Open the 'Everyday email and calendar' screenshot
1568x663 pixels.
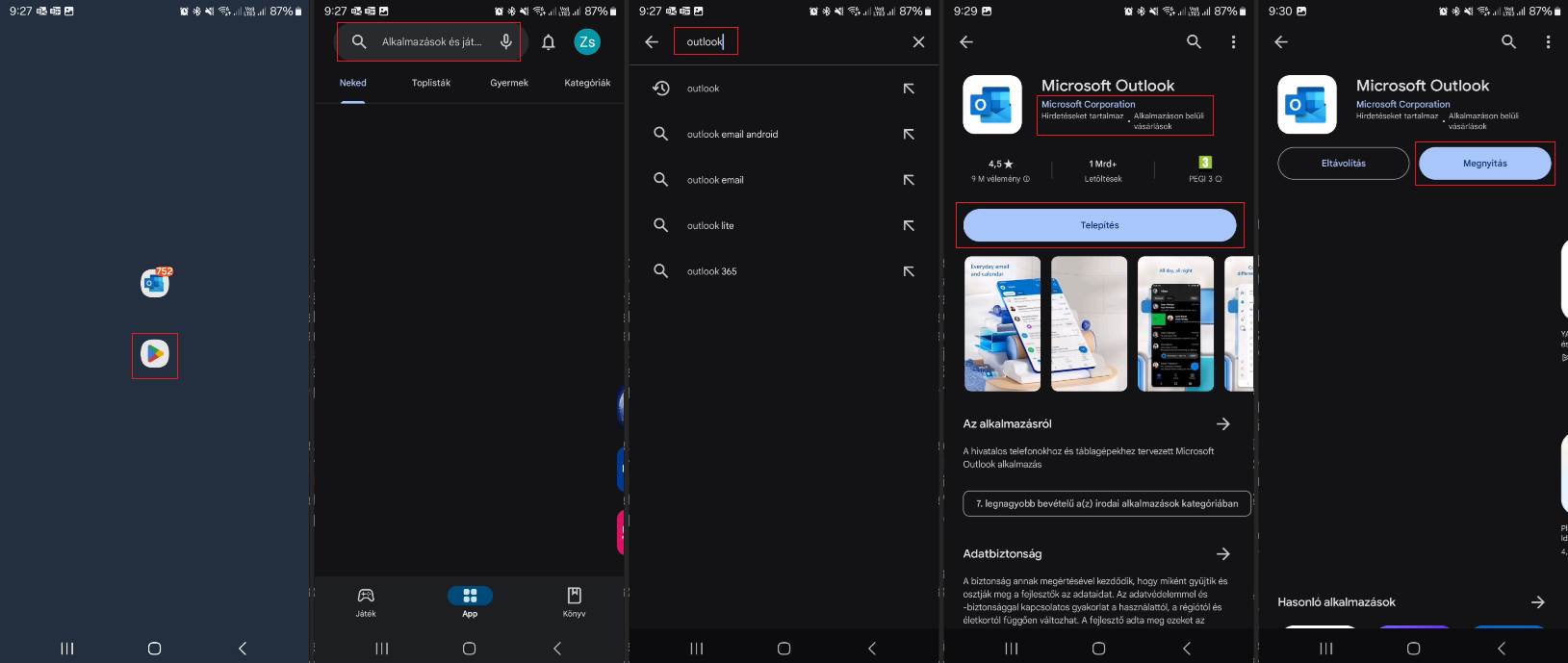click(x=1002, y=323)
